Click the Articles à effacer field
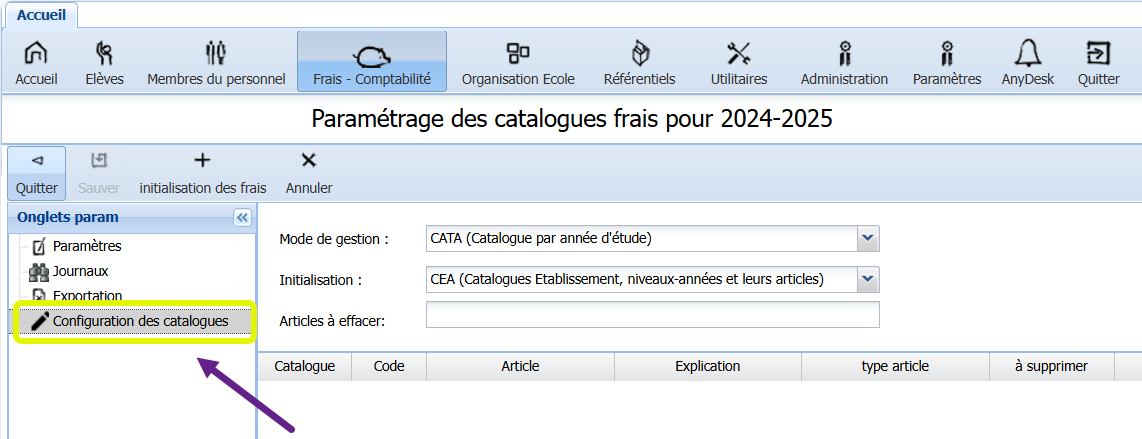1142x439 pixels. 652,315
